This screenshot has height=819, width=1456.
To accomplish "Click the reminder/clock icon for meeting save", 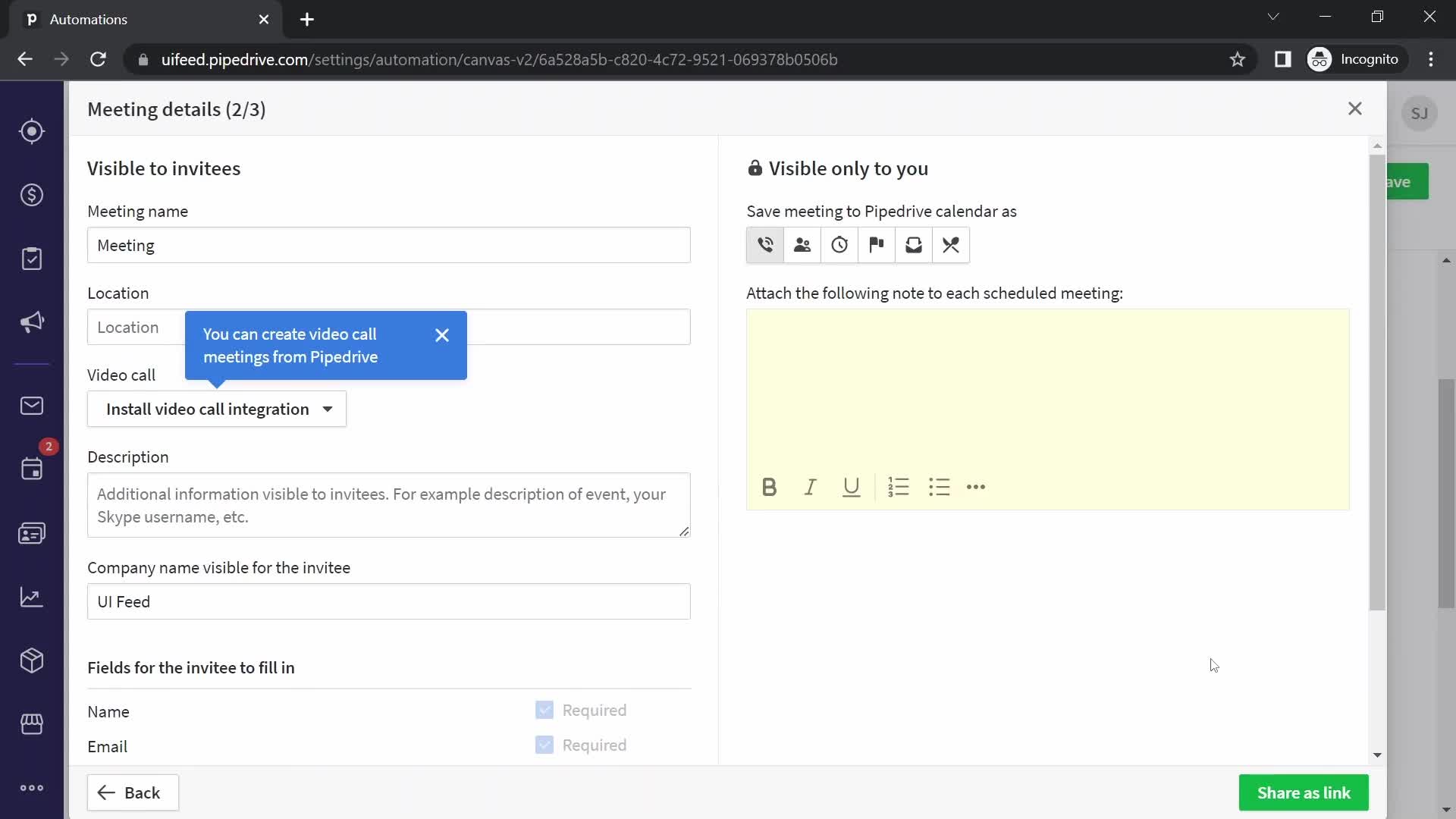I will pos(839,245).
